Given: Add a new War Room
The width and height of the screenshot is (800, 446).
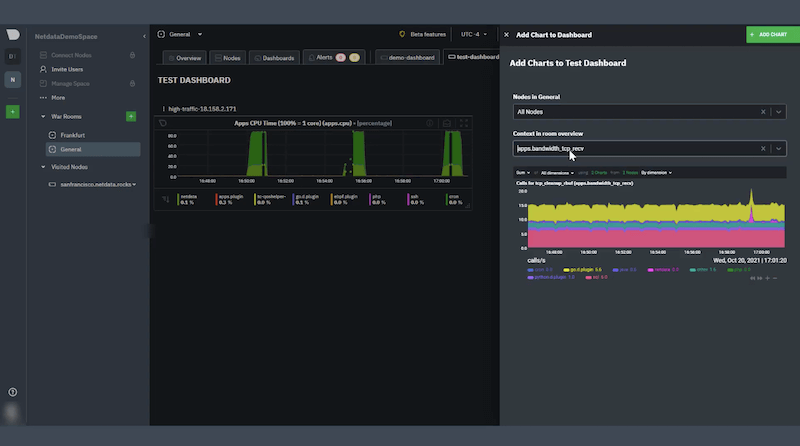Looking at the screenshot, I should tap(131, 117).
